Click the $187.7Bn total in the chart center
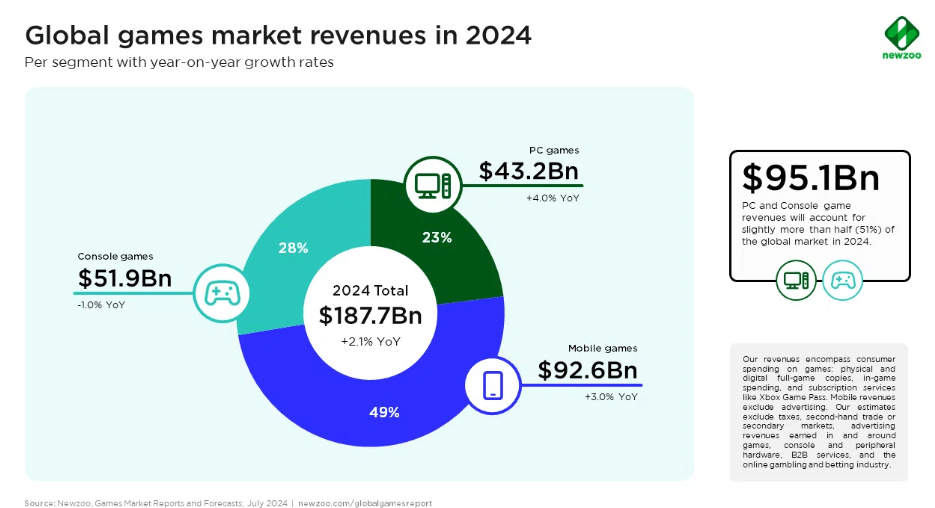The height and width of the screenshot is (508, 935). pos(370,316)
